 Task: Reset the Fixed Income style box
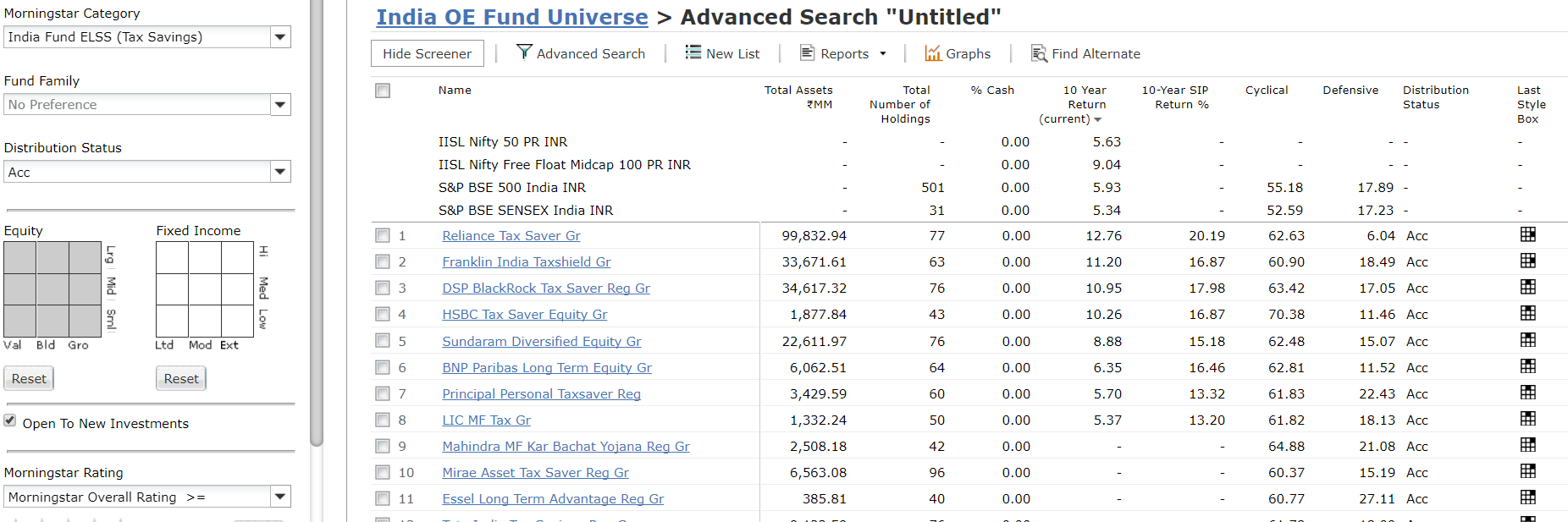(x=181, y=378)
